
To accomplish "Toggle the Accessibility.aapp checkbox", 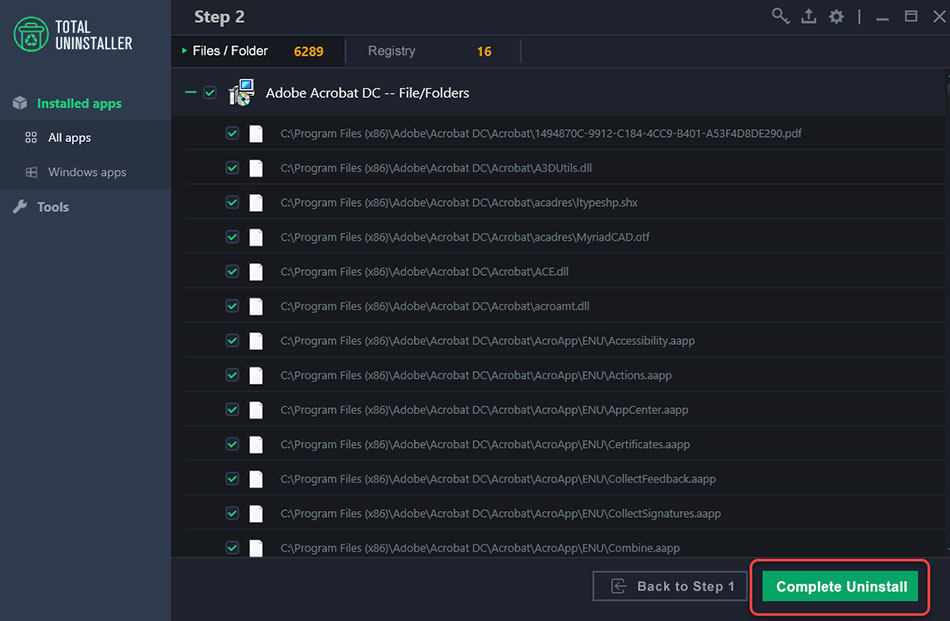I will [232, 340].
